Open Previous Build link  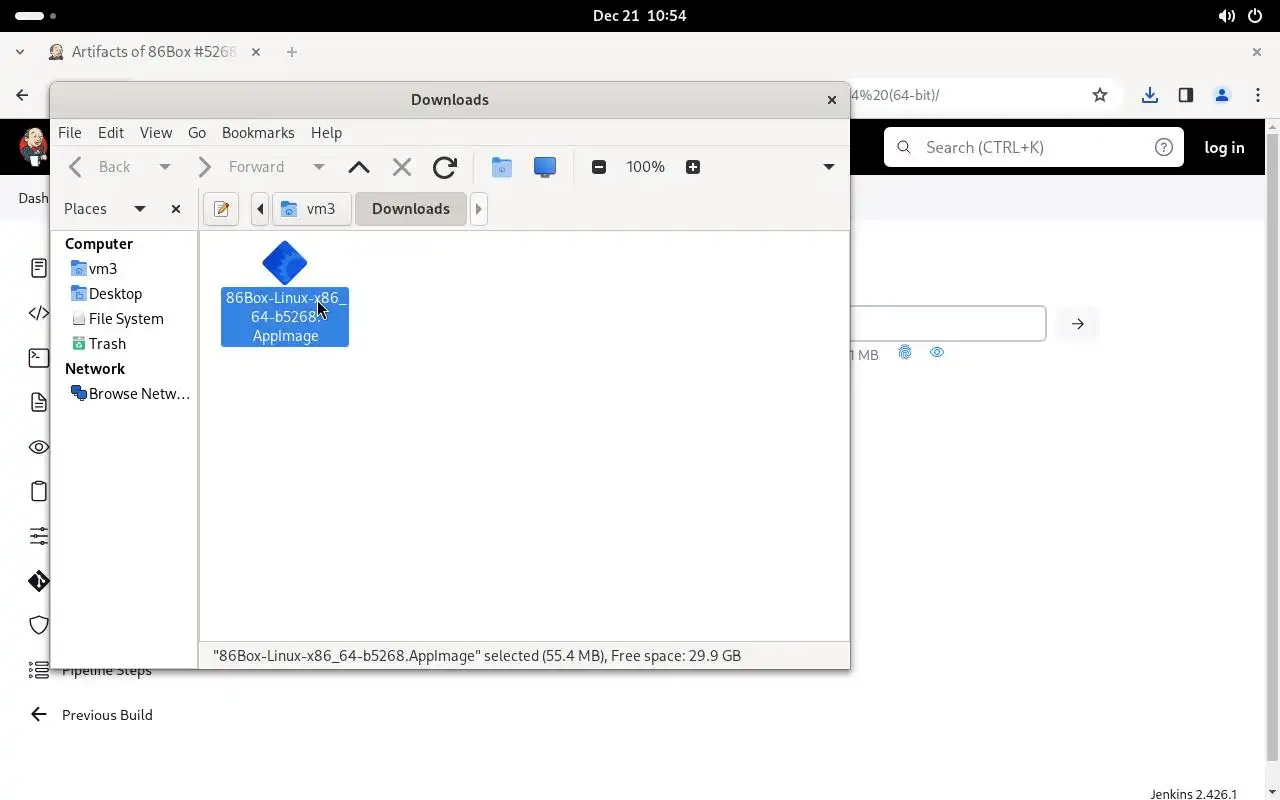pos(107,714)
